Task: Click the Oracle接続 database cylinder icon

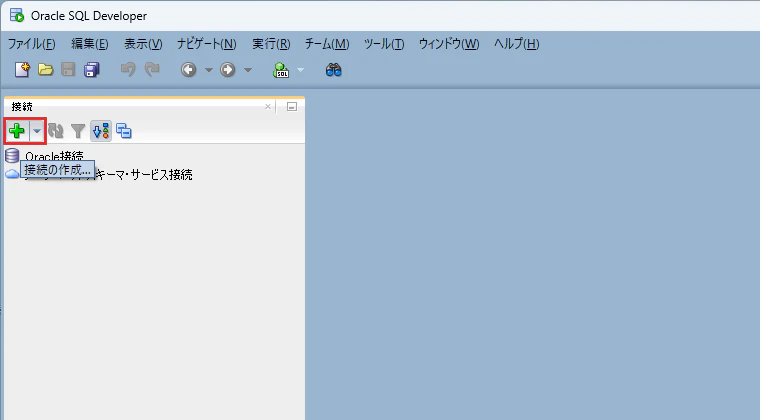Action: 12,156
